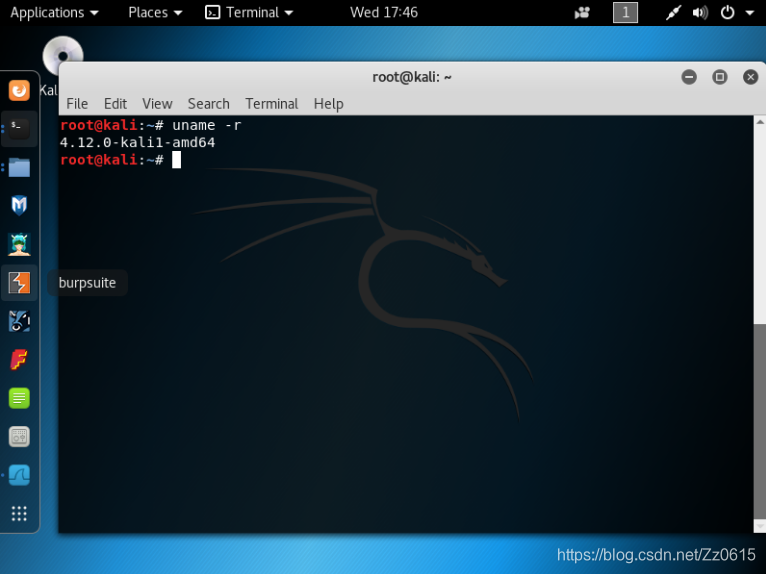Launch Metasploit from the dock

pos(19,205)
